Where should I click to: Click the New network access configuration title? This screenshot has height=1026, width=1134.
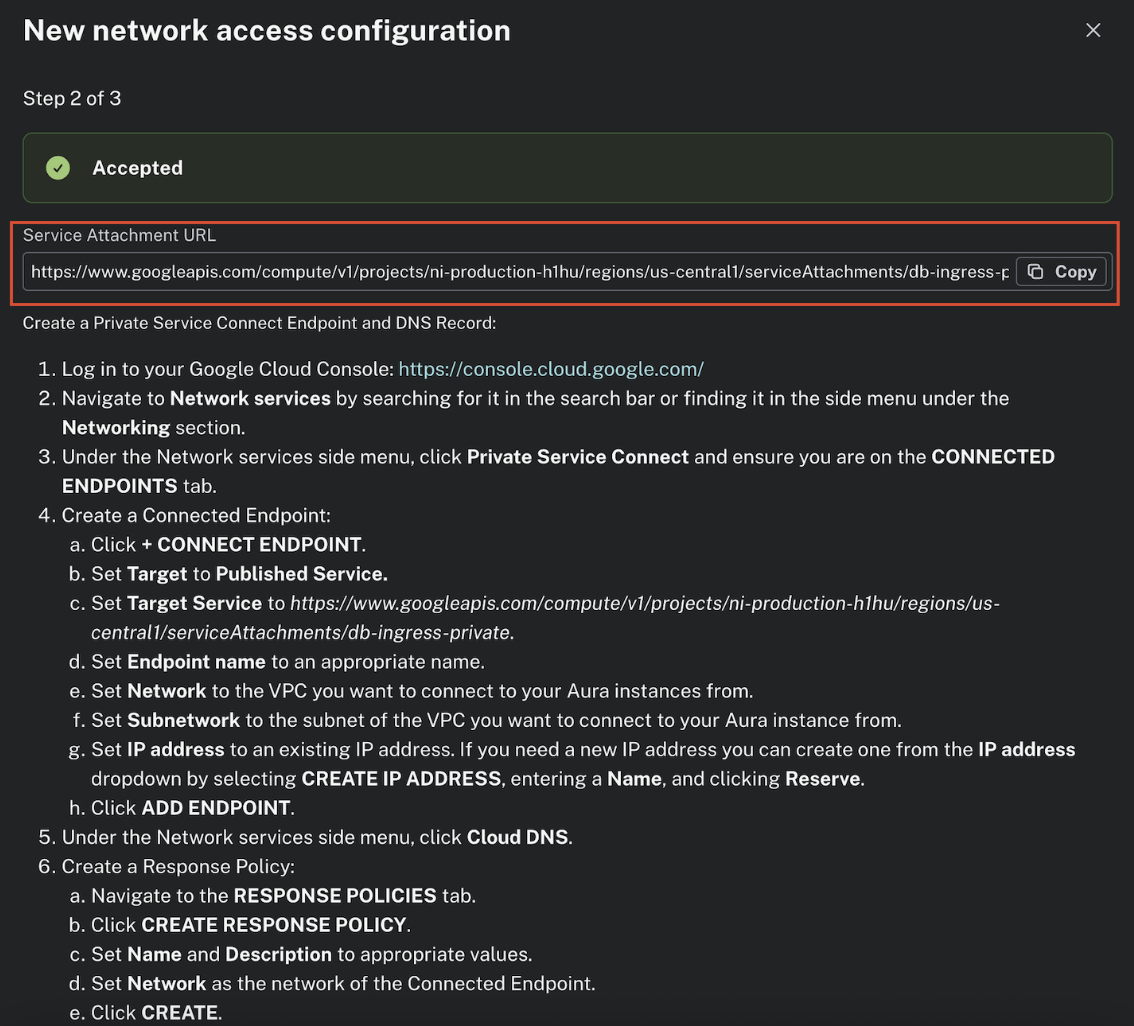coord(266,30)
